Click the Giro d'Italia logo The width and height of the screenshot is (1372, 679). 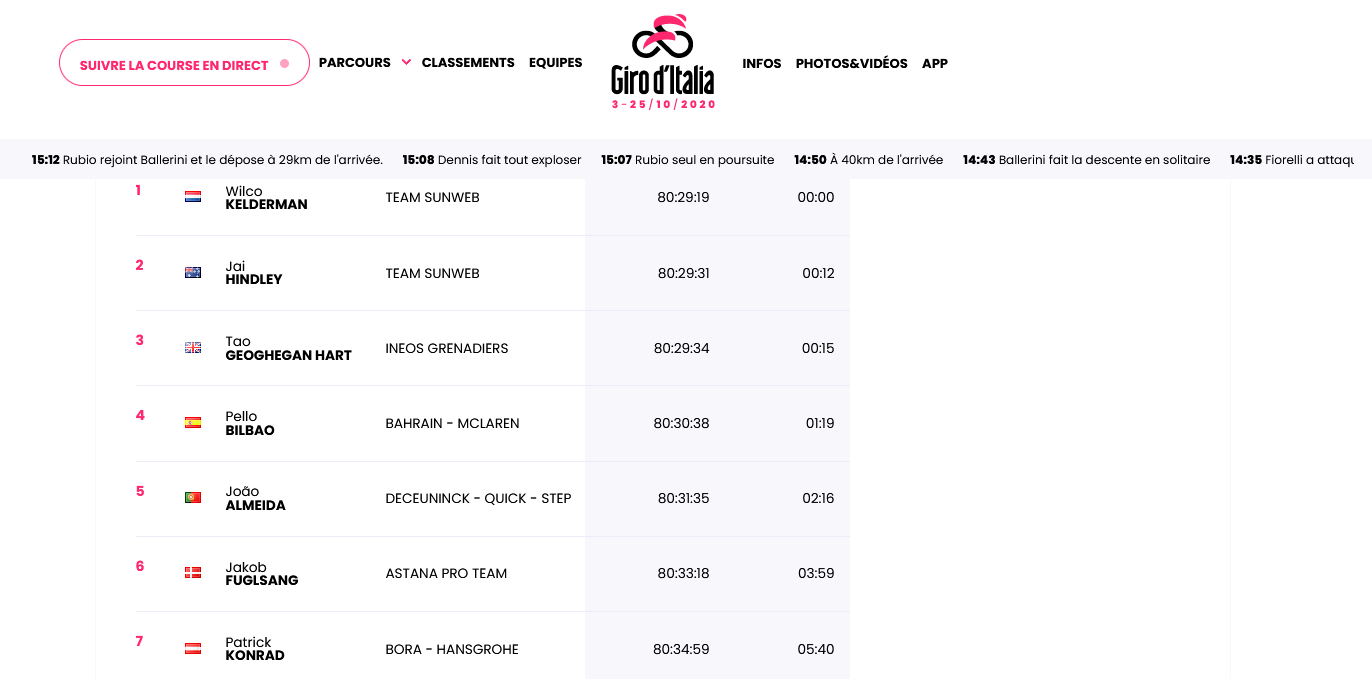coord(663,62)
